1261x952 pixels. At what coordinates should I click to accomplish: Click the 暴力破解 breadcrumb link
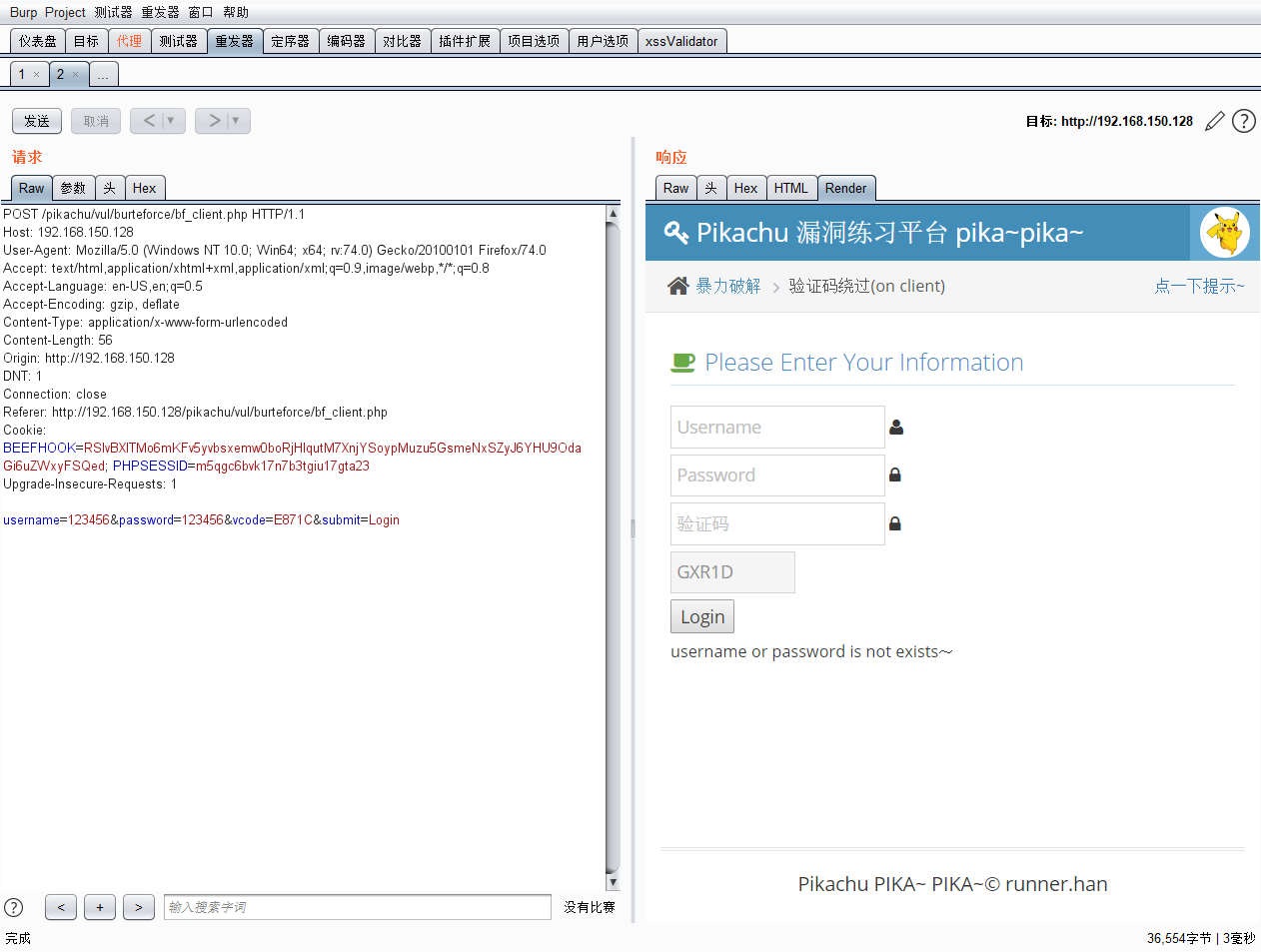click(728, 286)
